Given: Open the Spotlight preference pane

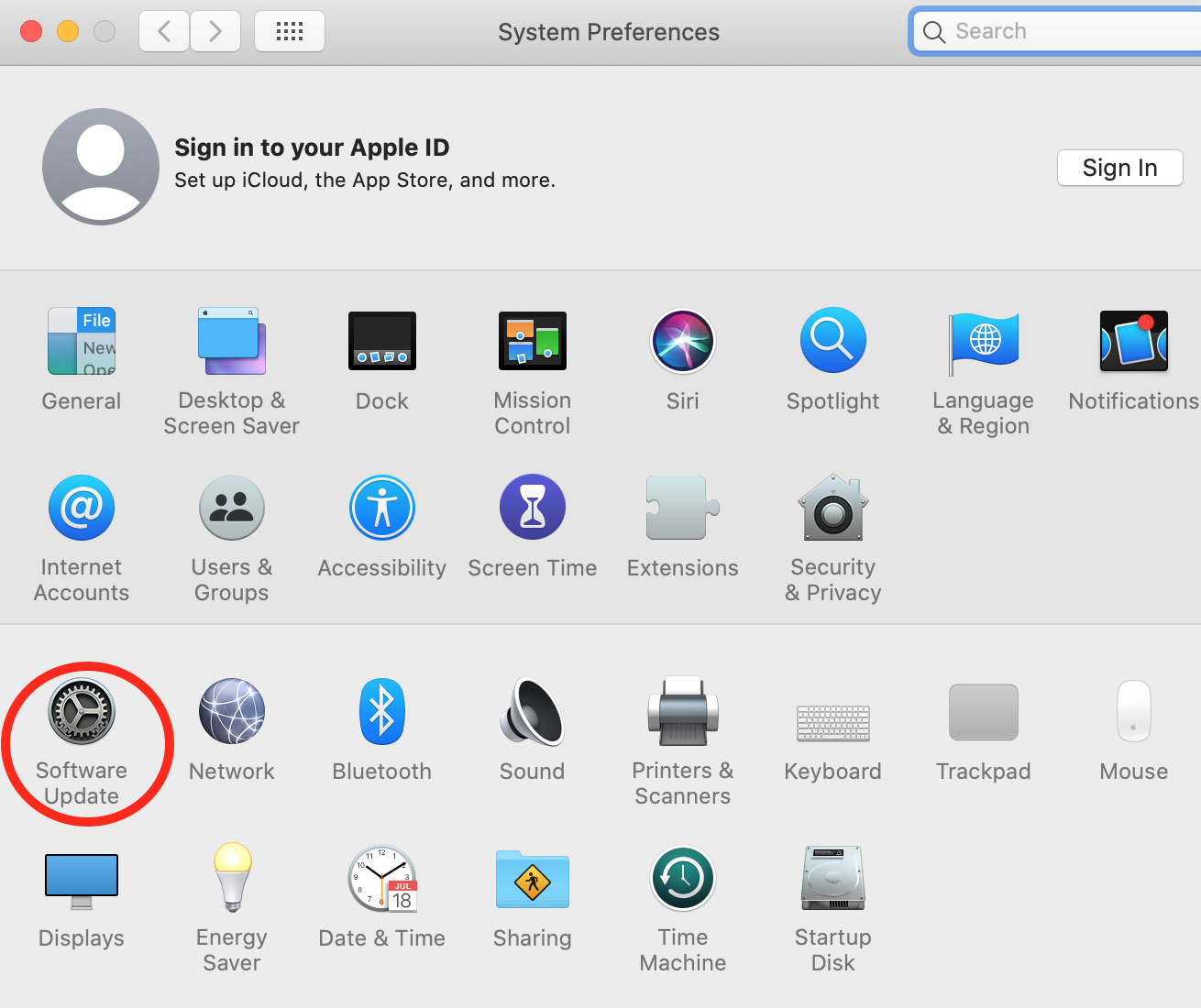Looking at the screenshot, I should 832,342.
